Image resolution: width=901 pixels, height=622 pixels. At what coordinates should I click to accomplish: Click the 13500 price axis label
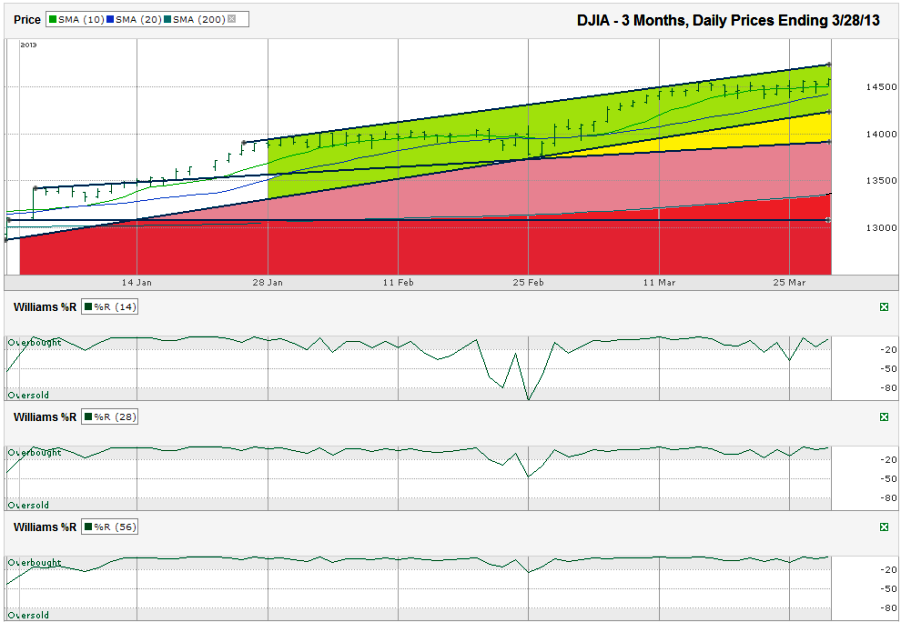click(x=881, y=181)
